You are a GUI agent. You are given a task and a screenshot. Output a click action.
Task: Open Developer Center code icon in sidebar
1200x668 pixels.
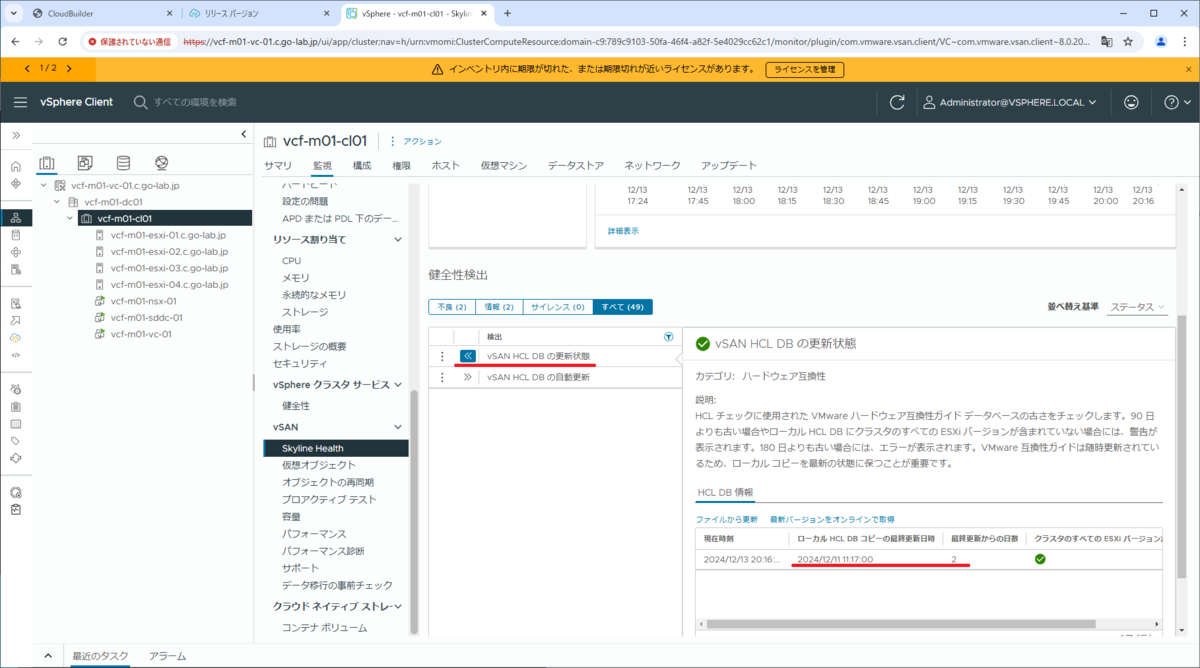[x=16, y=354]
